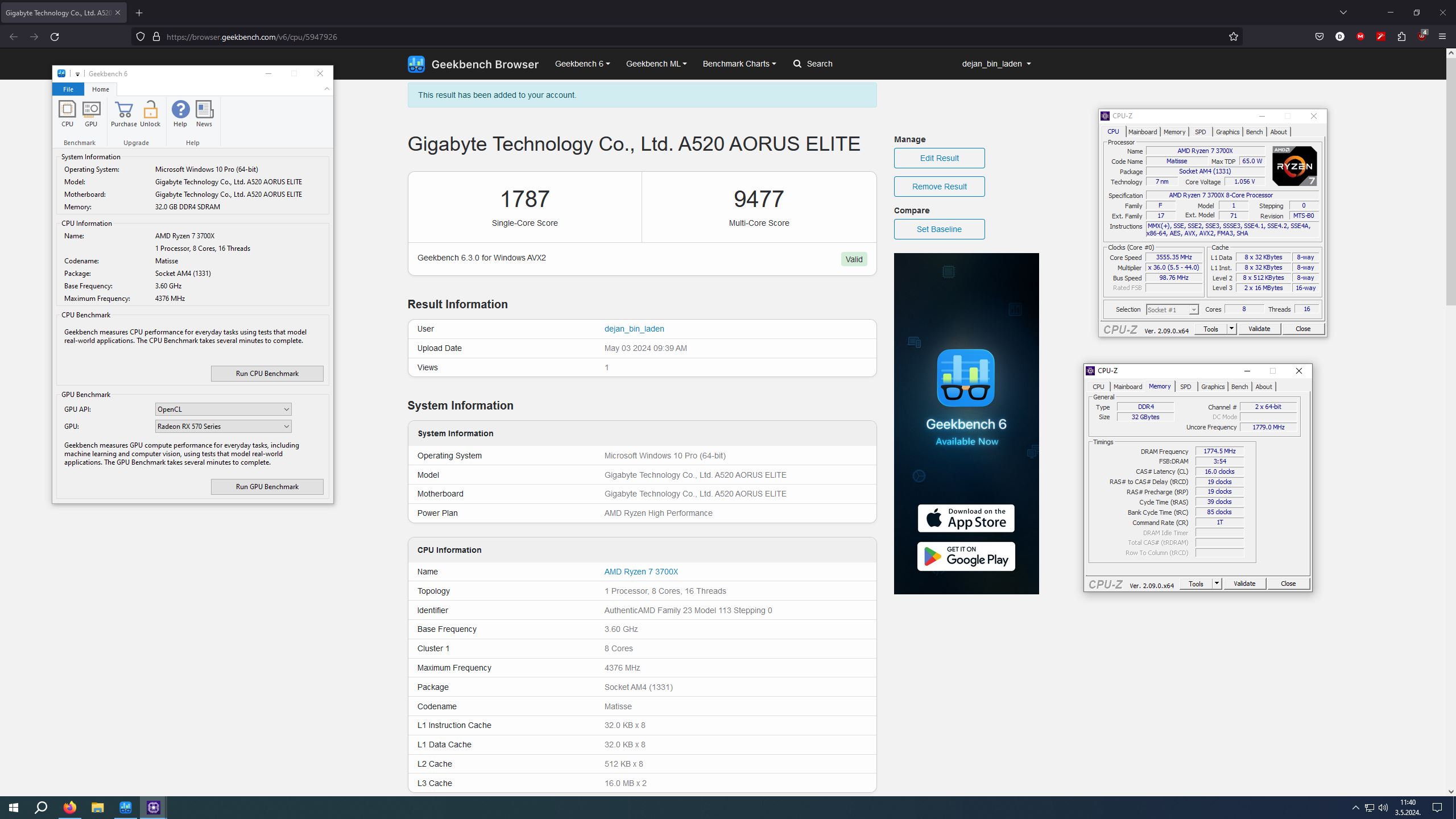Open the notification center icon
The image size is (1456, 819).
click(1437, 808)
